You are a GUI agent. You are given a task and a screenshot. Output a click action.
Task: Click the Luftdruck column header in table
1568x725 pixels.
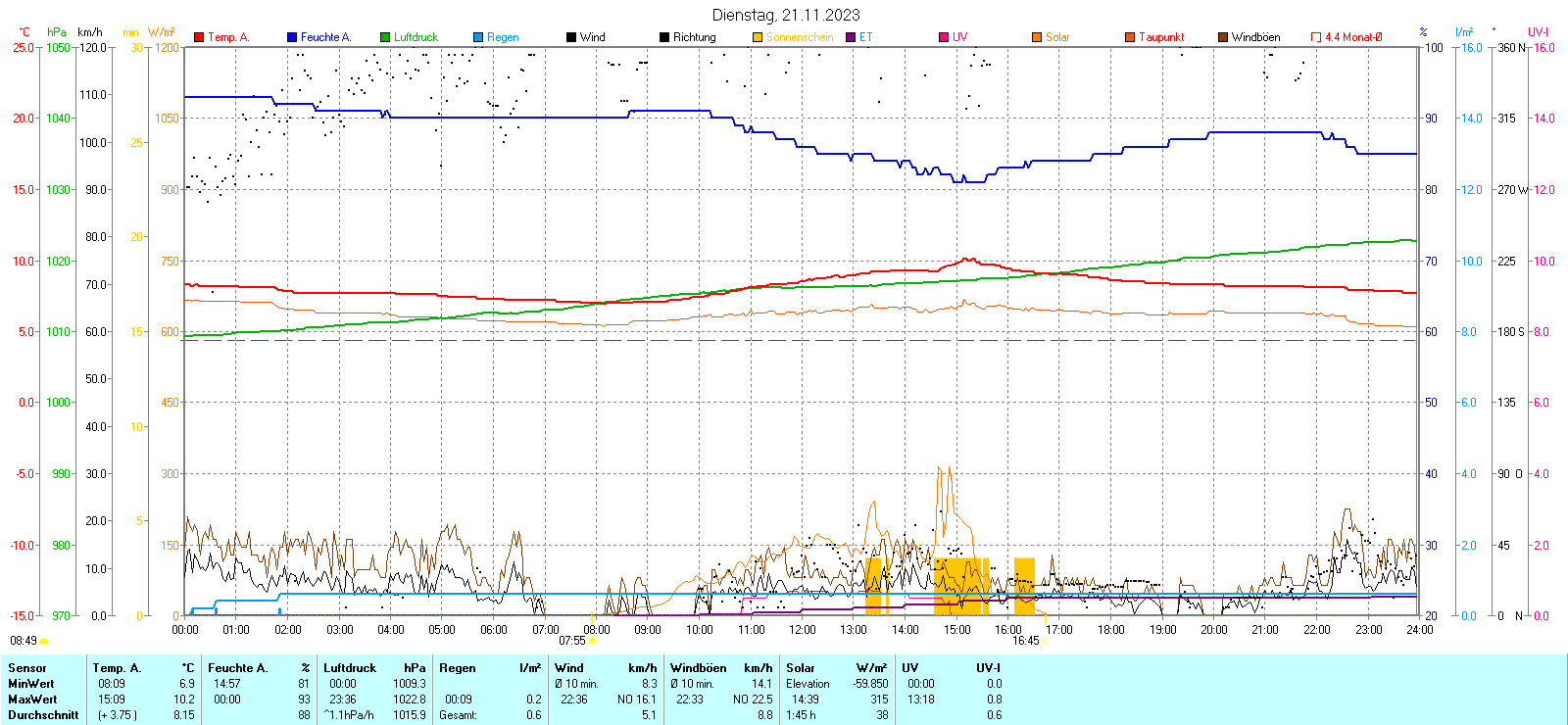350,668
